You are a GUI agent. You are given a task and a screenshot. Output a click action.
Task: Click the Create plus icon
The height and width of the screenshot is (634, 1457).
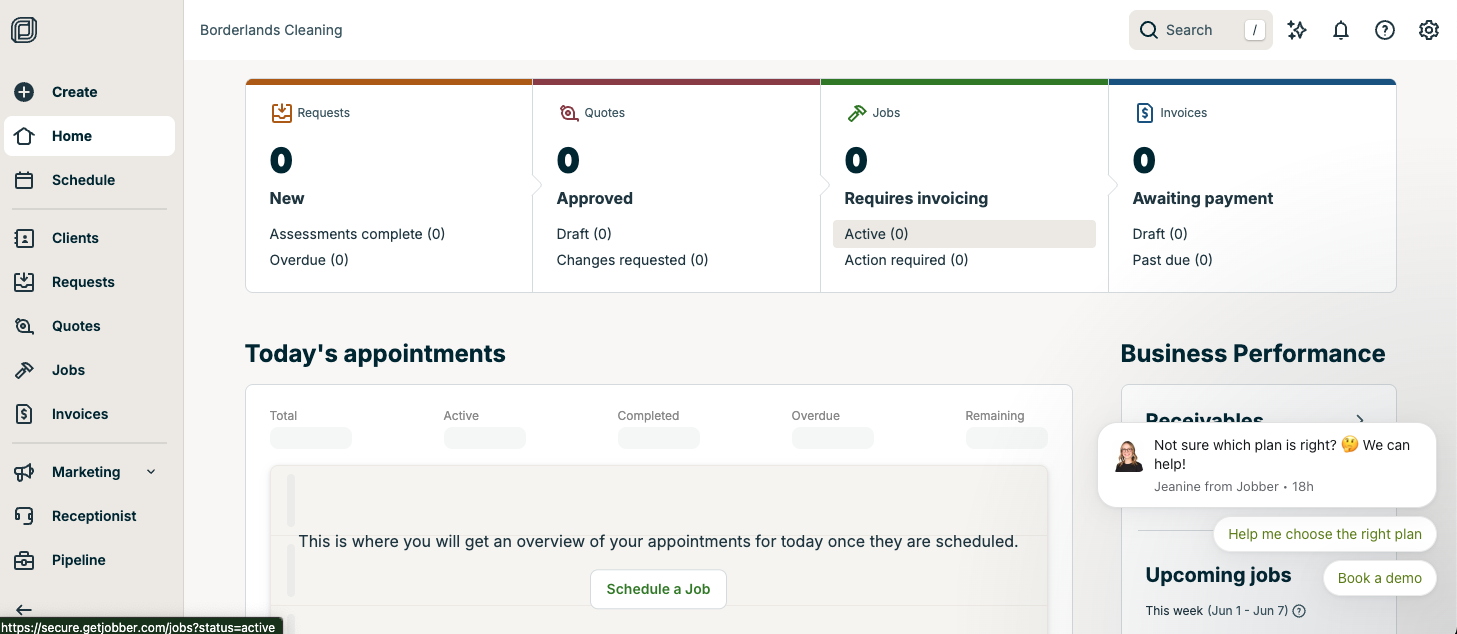pos(24,92)
